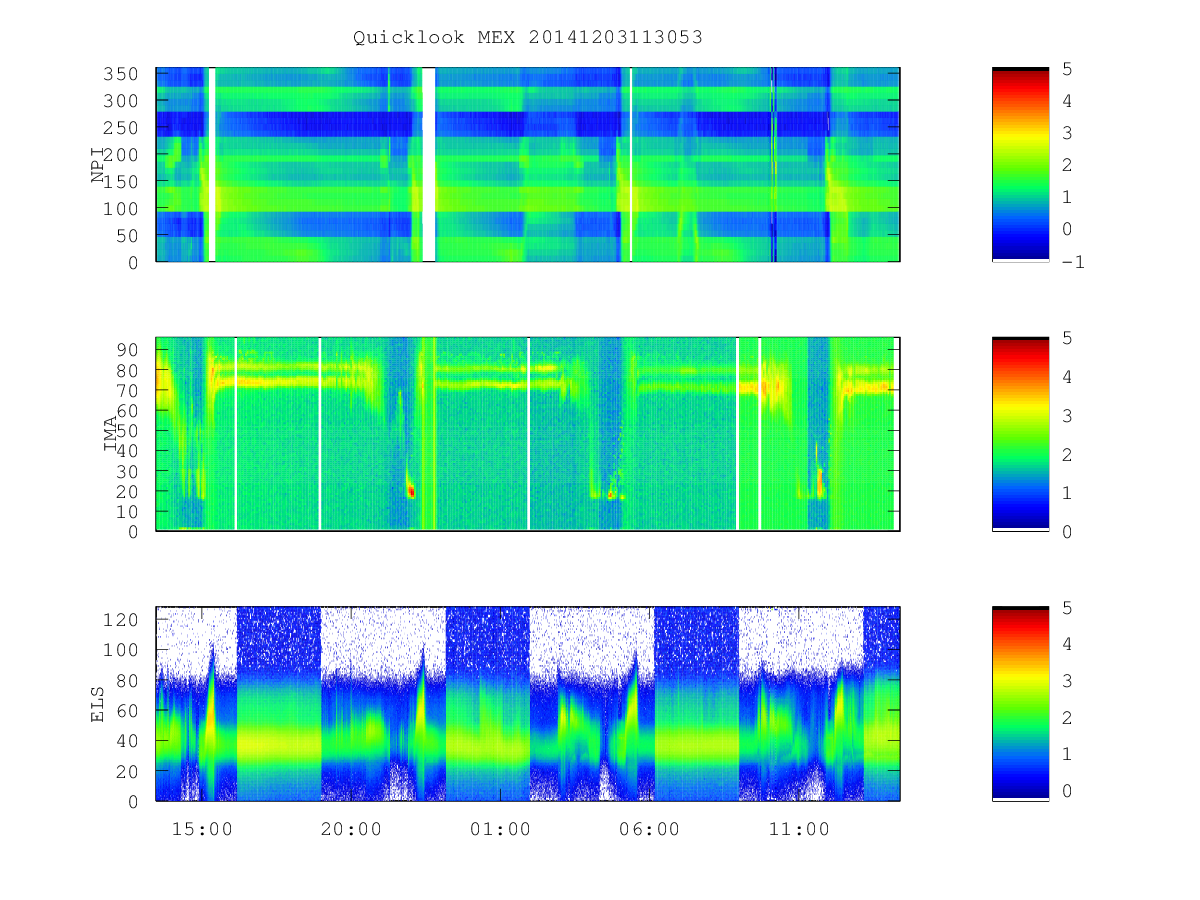This screenshot has height=900, width=1200.
Task: Click the ELS spectrogram panel
Action: [528, 704]
